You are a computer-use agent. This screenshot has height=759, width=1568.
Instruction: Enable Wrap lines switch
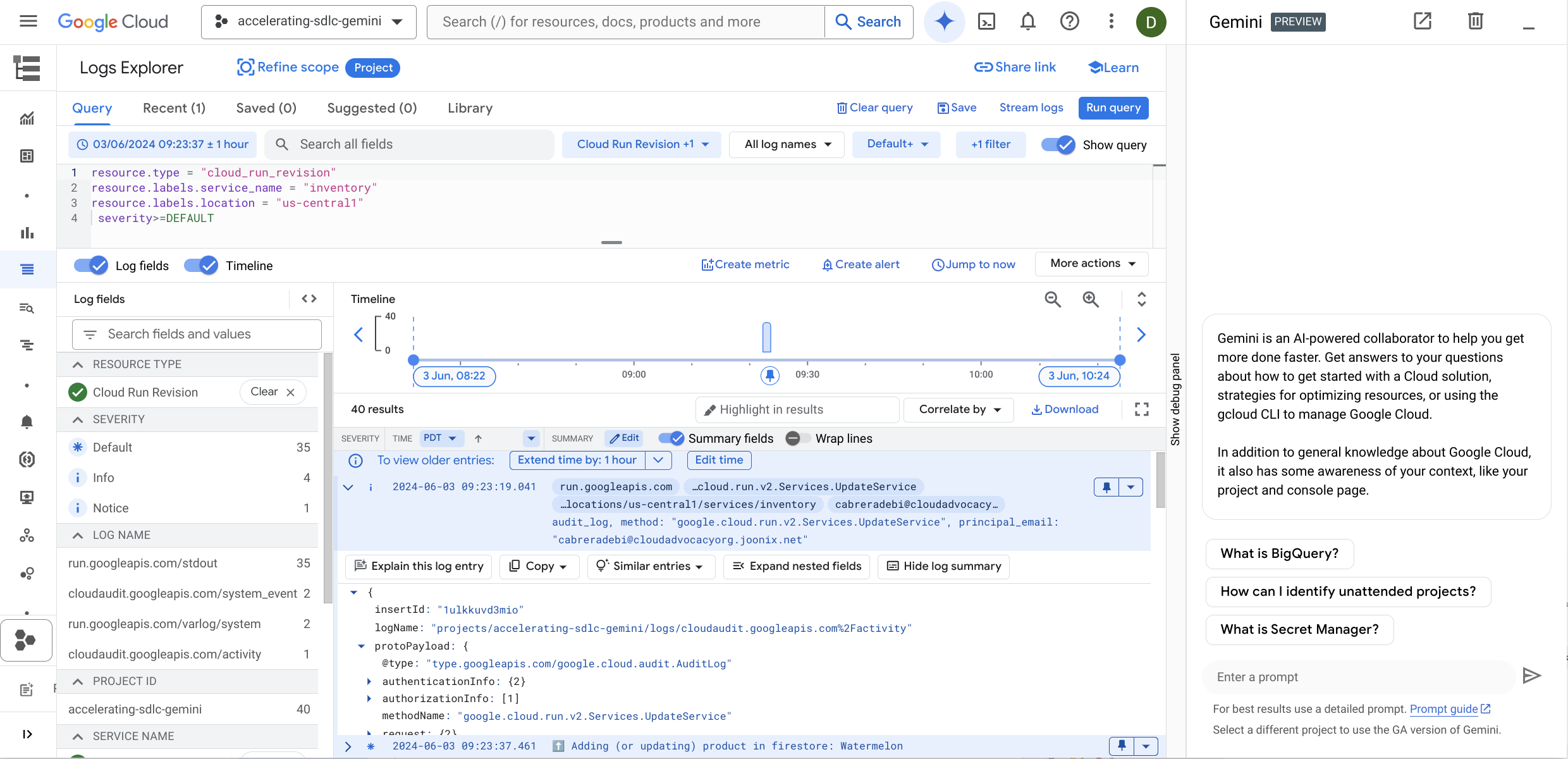pyautogui.click(x=798, y=438)
